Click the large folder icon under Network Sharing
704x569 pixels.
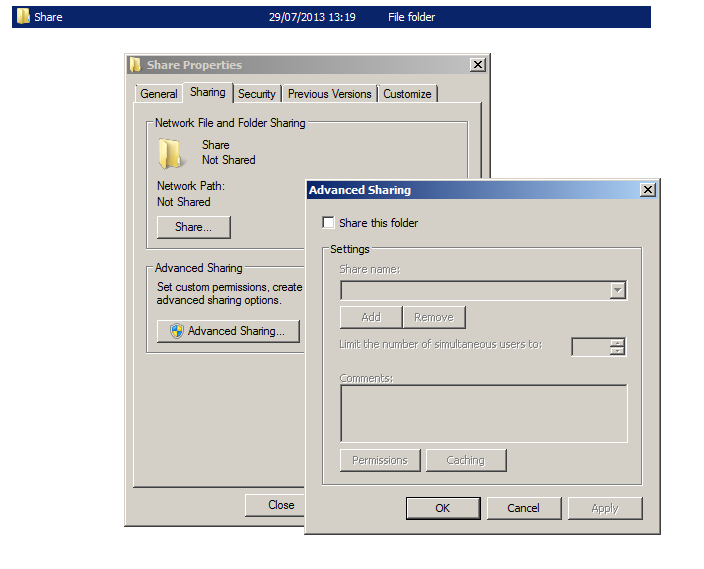point(170,153)
